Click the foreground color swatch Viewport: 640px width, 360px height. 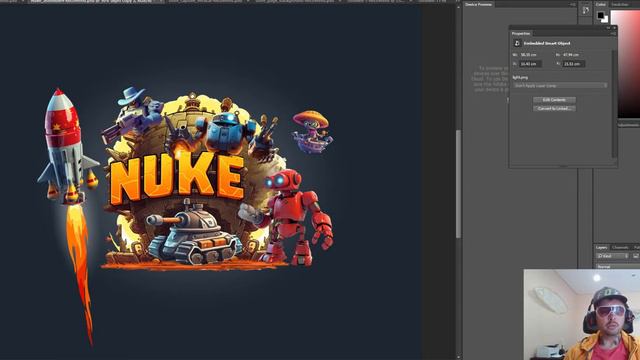[600, 15]
